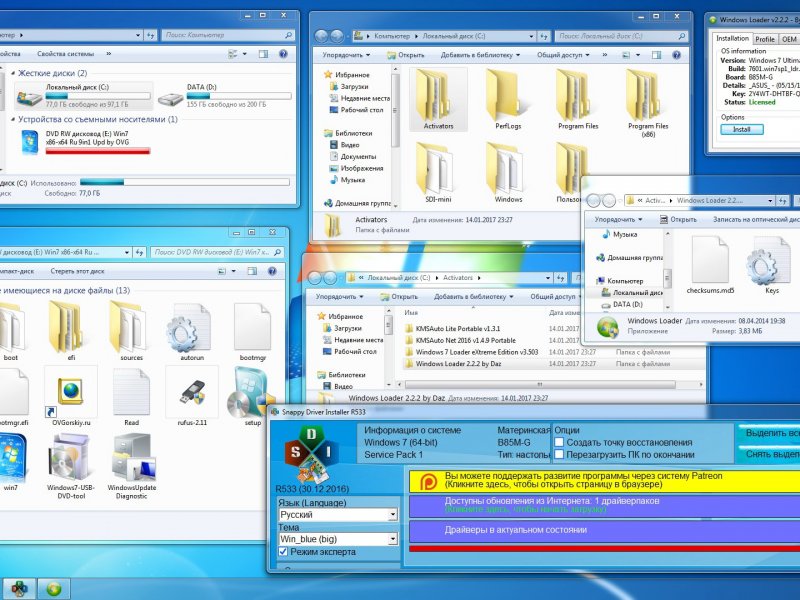Toggle preview pane in the DVD drive window
The height and width of the screenshot is (600, 800).
252,271
